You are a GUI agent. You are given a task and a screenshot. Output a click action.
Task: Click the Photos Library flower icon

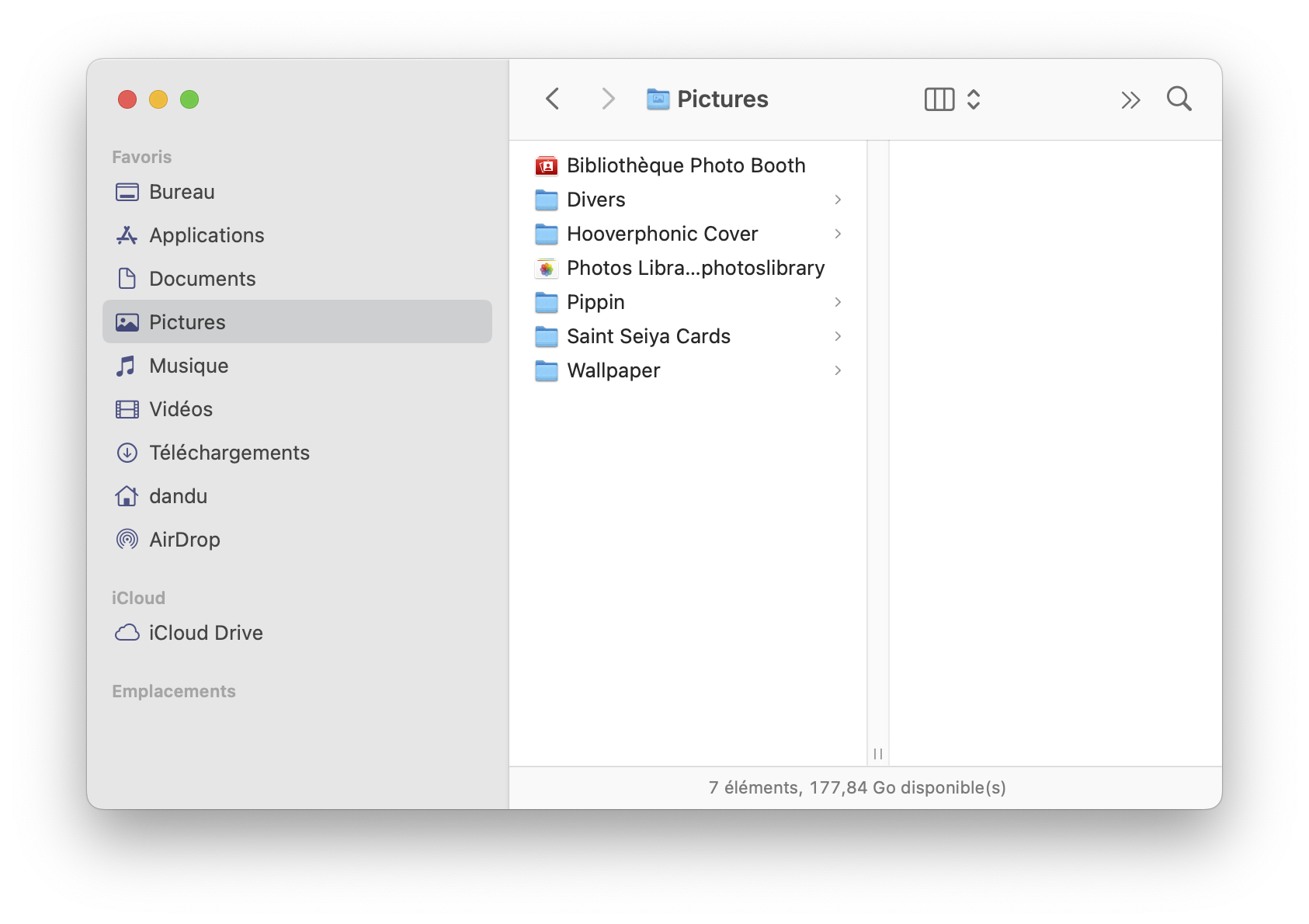547,268
